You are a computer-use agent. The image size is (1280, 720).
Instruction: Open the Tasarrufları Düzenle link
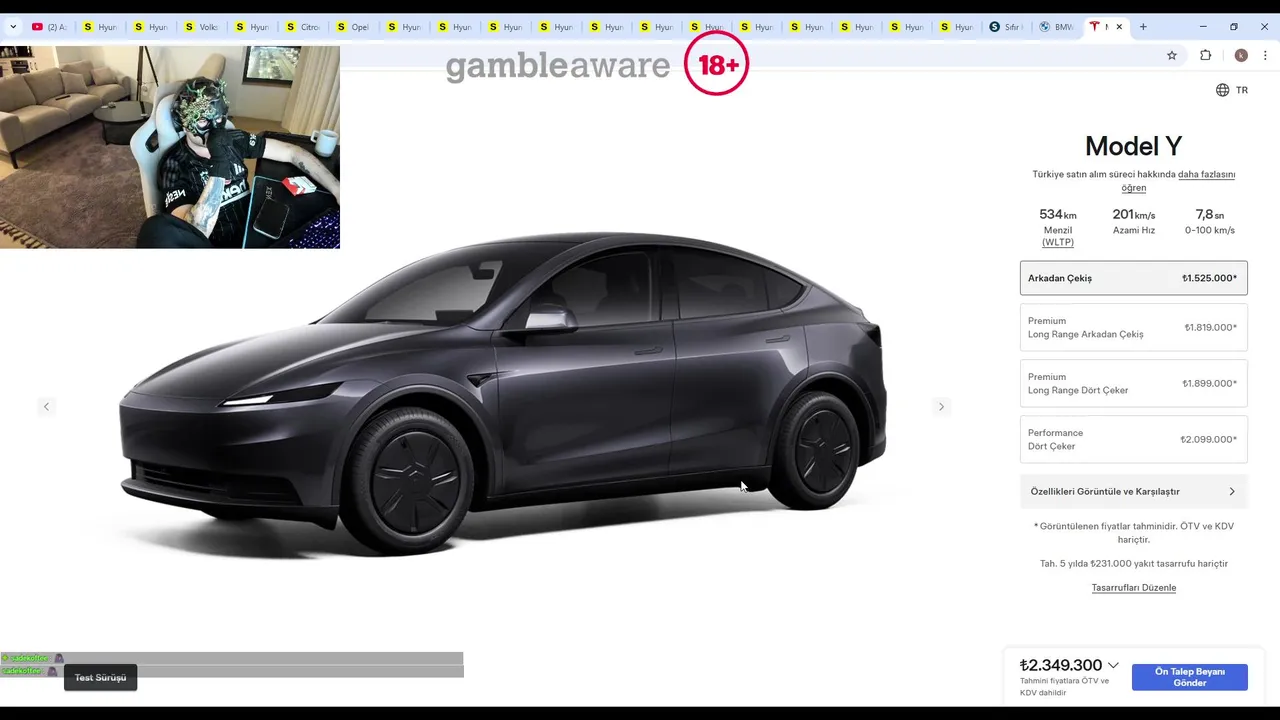pos(1134,587)
